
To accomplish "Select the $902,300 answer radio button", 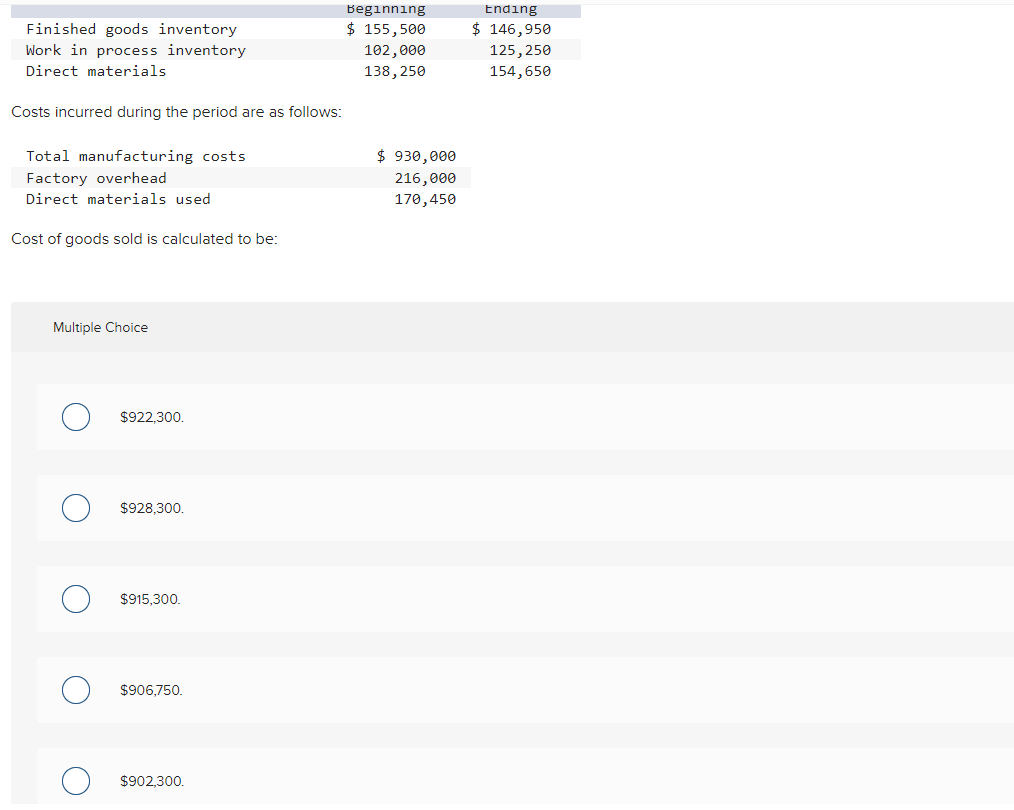I will (75, 781).
